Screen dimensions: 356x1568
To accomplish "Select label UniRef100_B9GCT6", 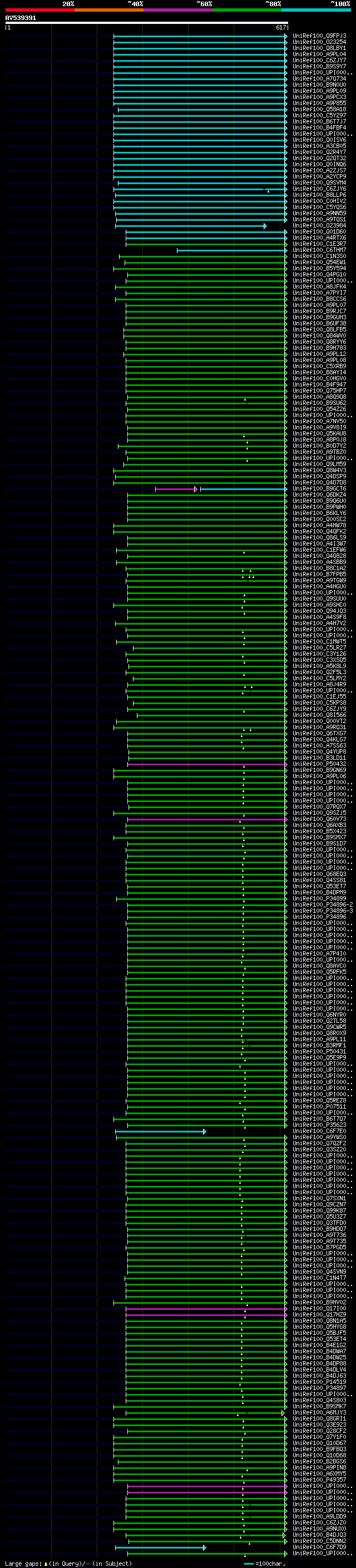I will pyautogui.click(x=319, y=489).
